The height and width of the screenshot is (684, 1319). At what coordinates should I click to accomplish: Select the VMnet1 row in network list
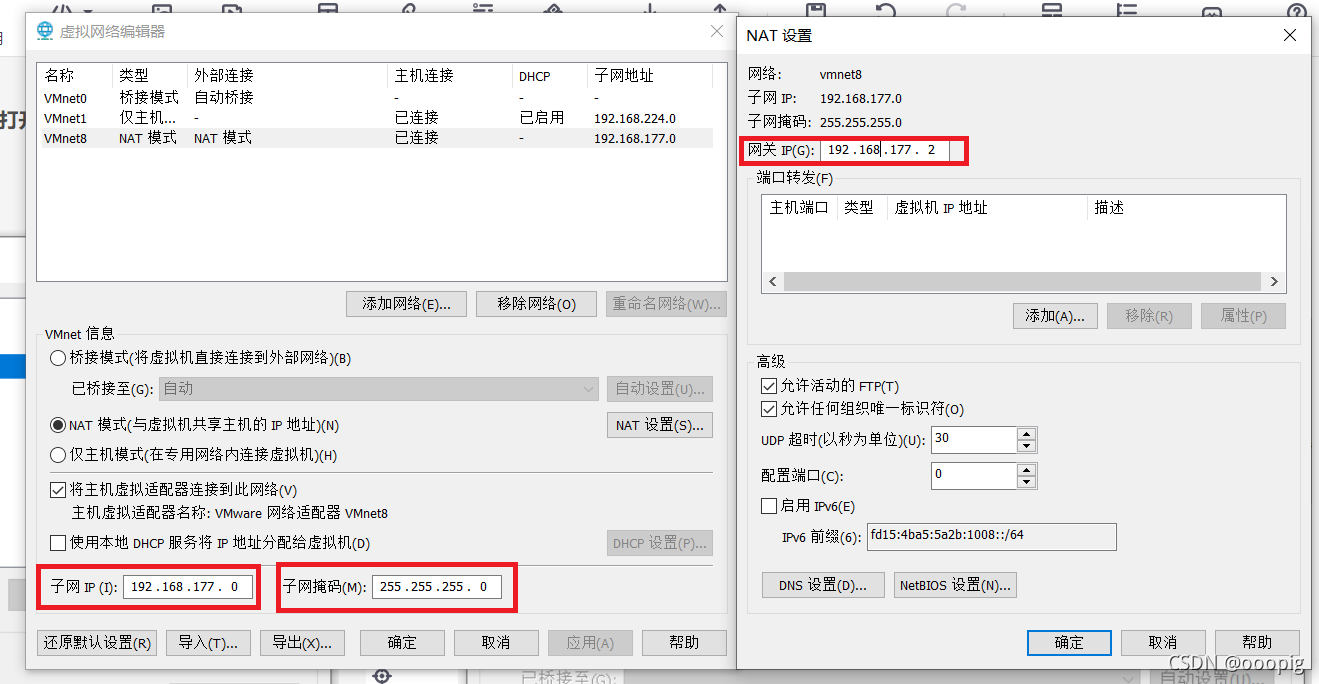click(x=375, y=118)
